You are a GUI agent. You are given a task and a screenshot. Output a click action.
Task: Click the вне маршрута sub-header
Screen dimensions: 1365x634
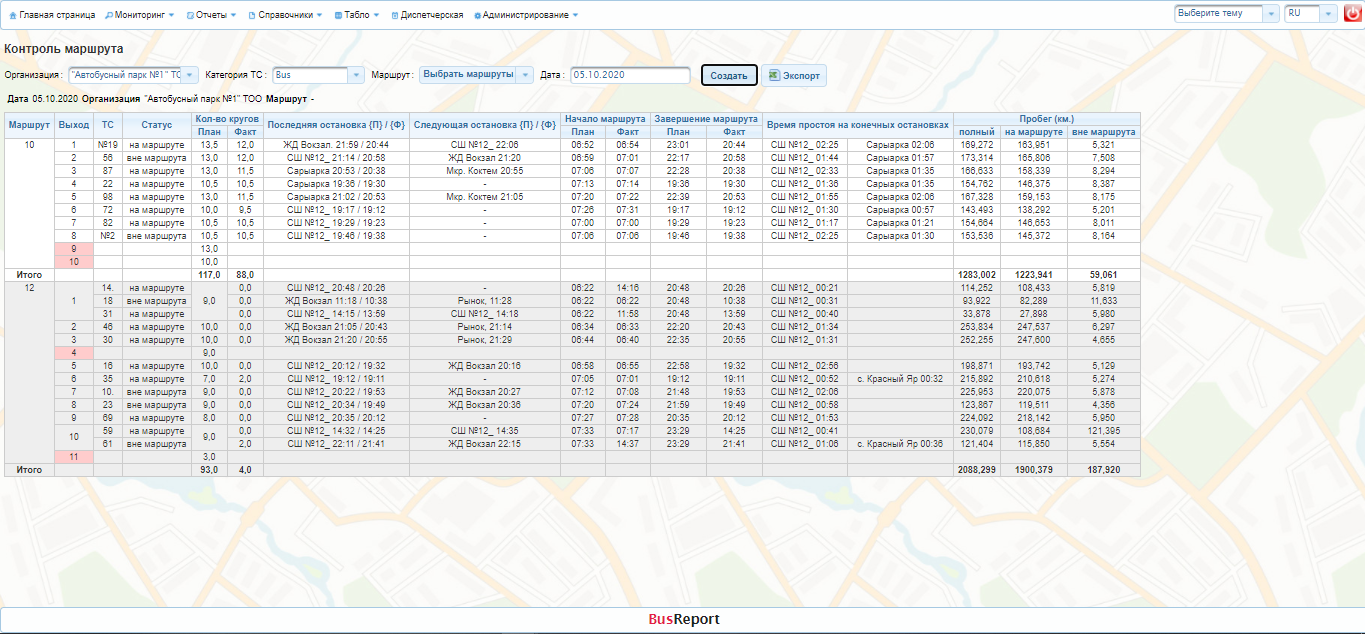tap(1103, 132)
